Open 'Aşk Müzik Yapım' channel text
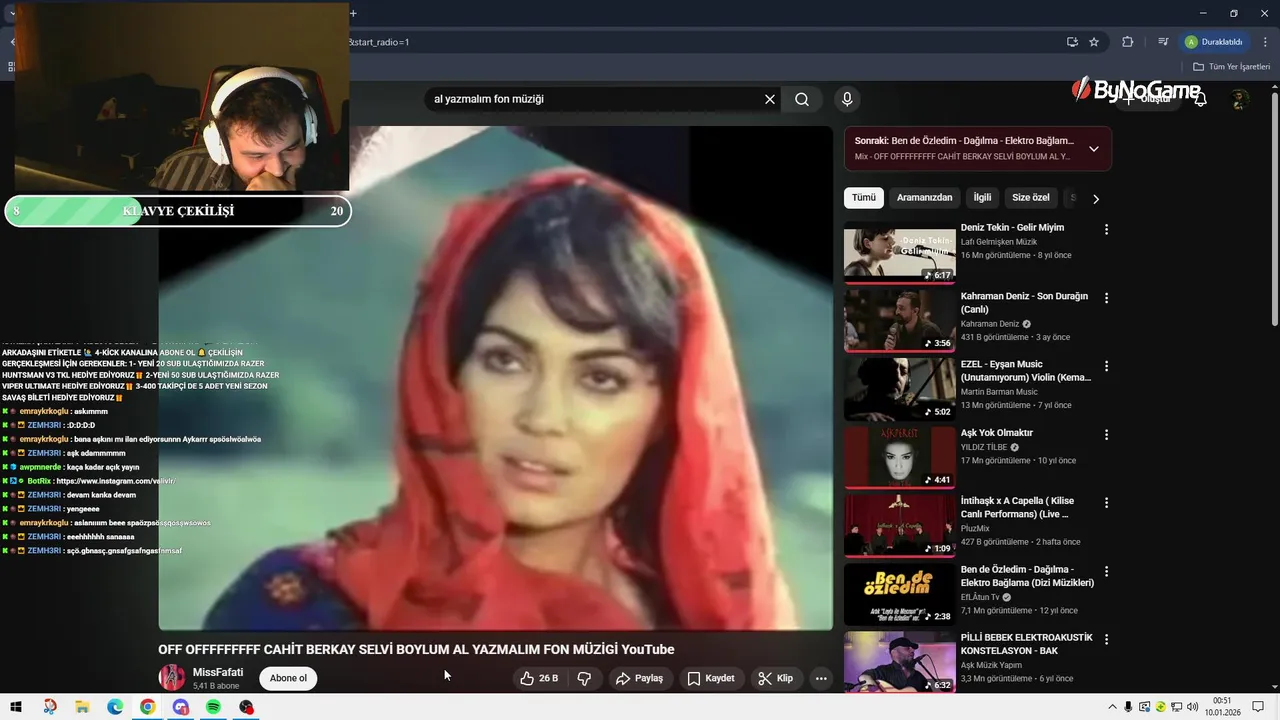This screenshot has width=1280, height=720. (991, 665)
